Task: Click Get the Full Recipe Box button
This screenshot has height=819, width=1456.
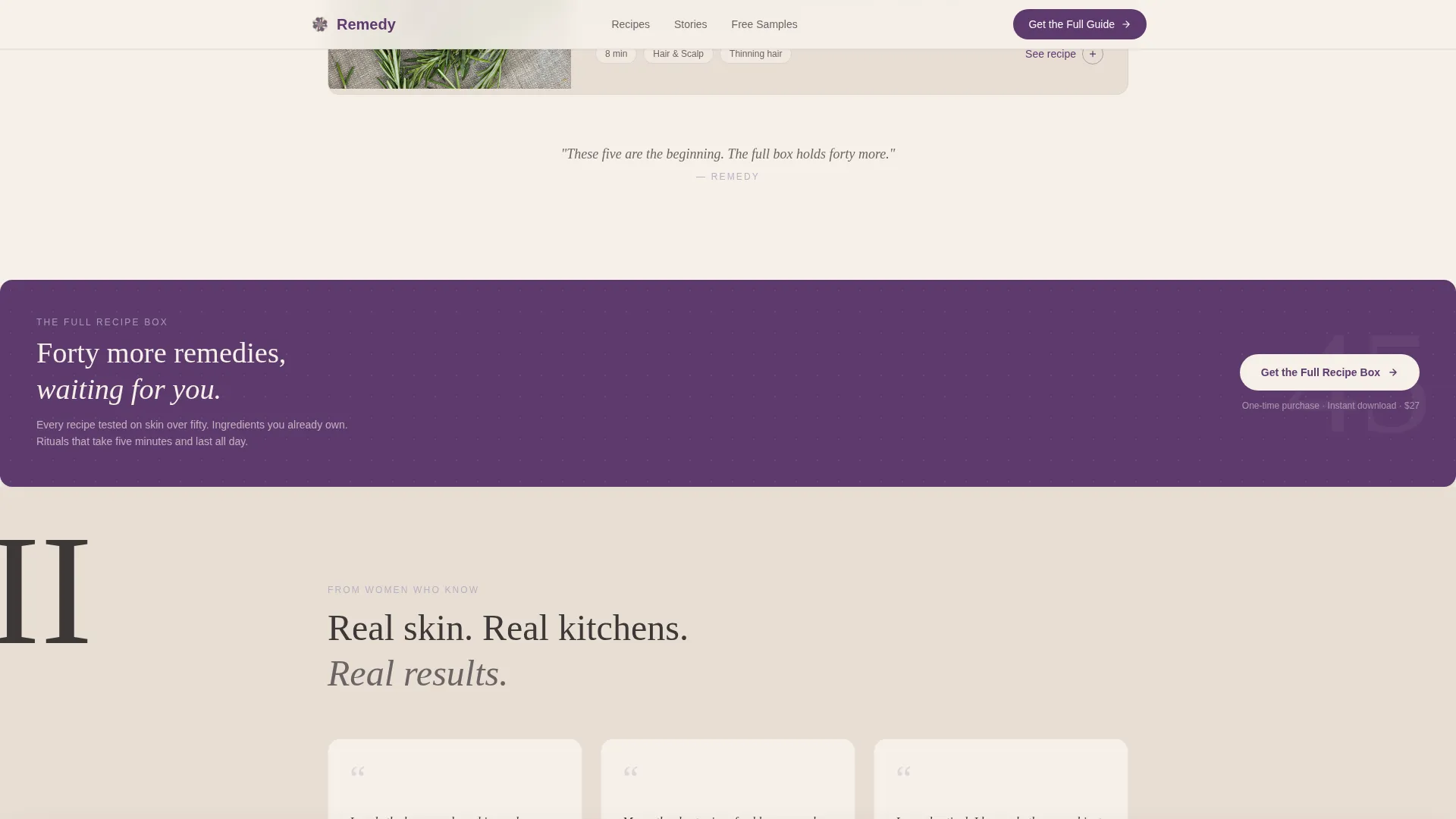Action: point(1329,372)
